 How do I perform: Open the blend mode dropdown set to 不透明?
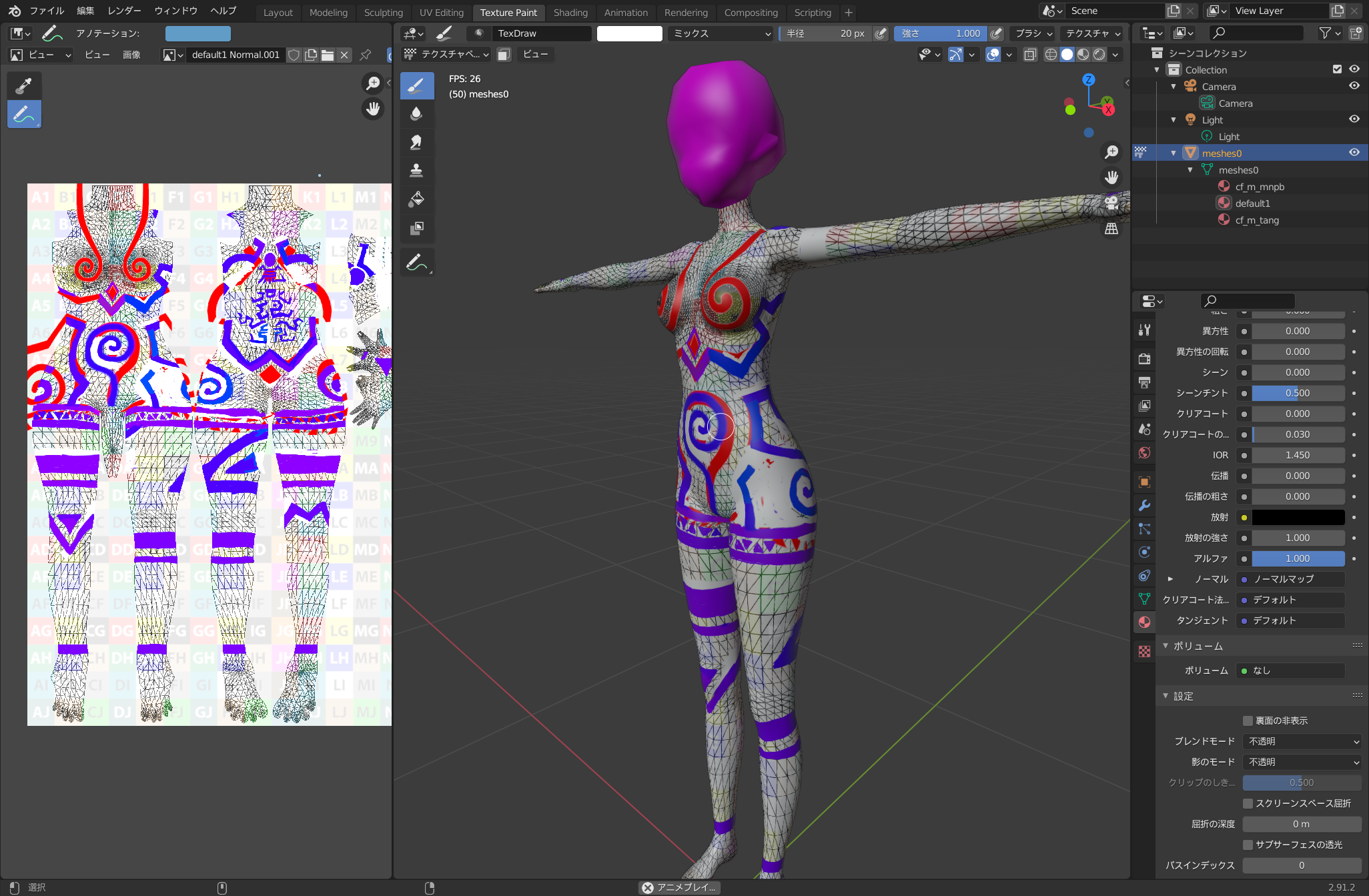click(1302, 741)
